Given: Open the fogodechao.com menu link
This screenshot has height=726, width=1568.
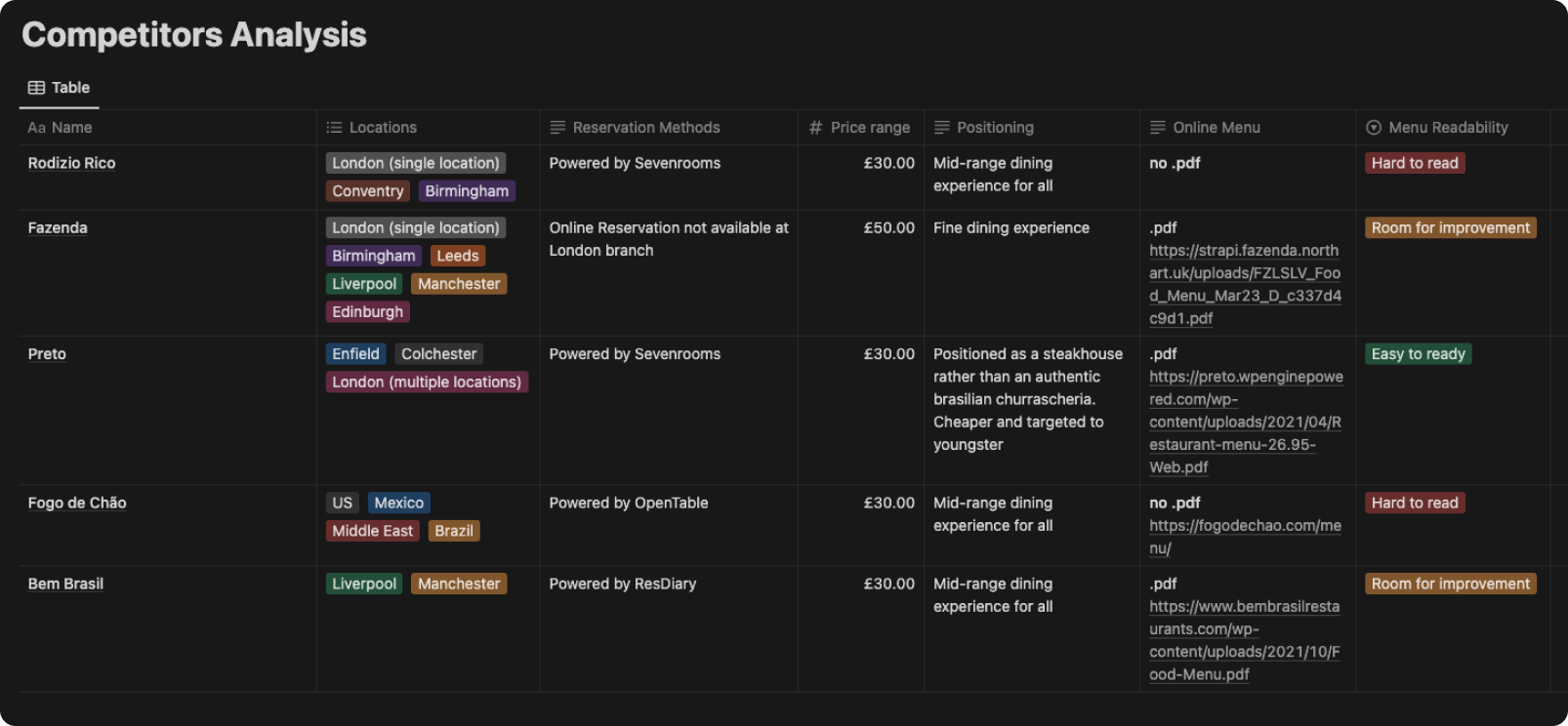Looking at the screenshot, I should pos(1244,526).
